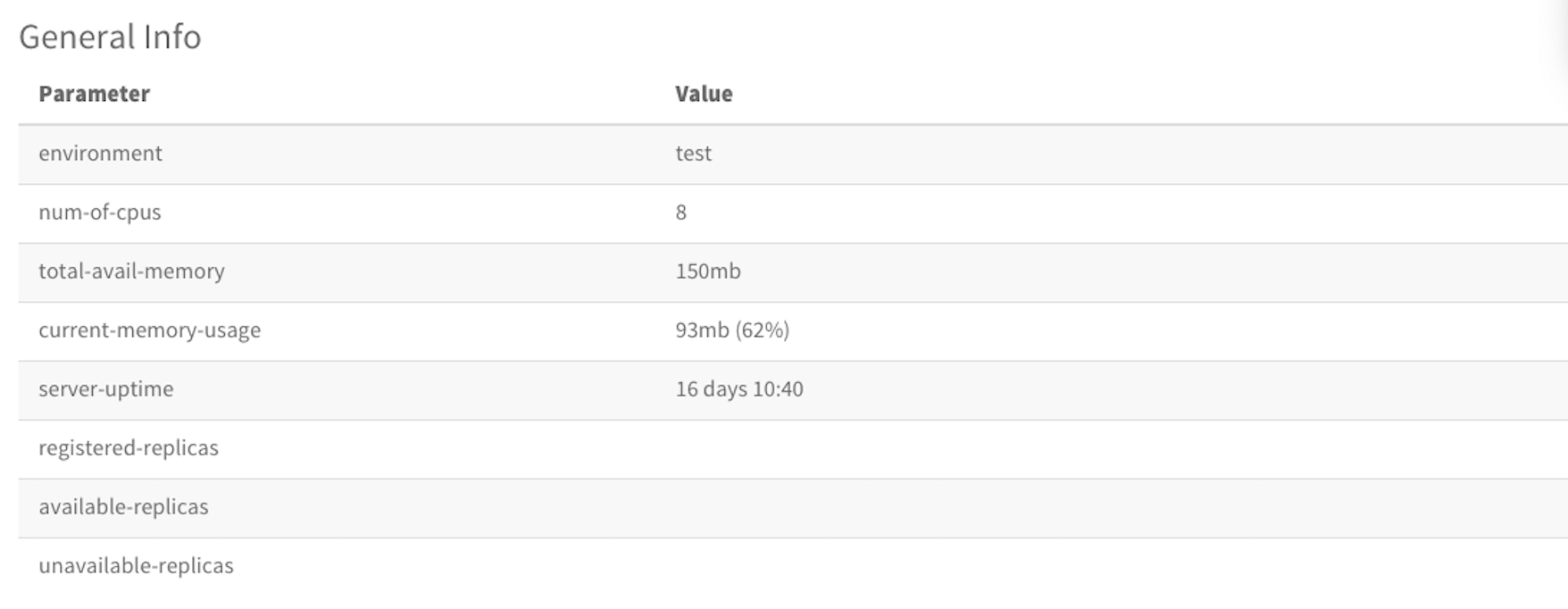Select the available-replicas parameter cell
Screen dimensions: 1568x609
[x=123, y=507]
